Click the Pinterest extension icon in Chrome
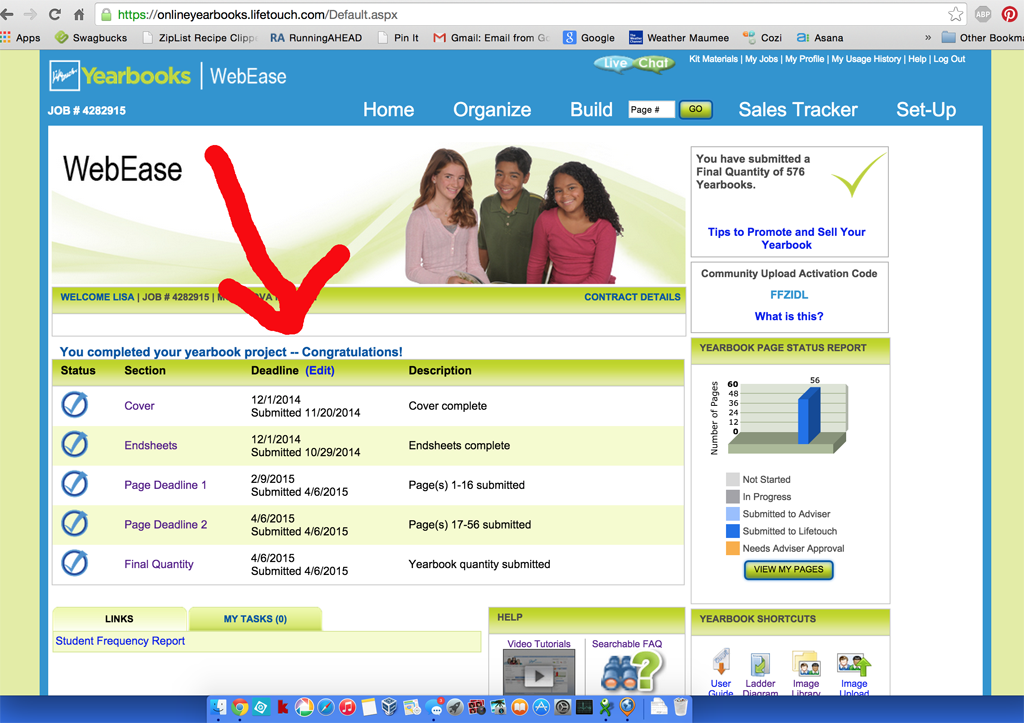Image resolution: width=1024 pixels, height=723 pixels. coord(1010,14)
